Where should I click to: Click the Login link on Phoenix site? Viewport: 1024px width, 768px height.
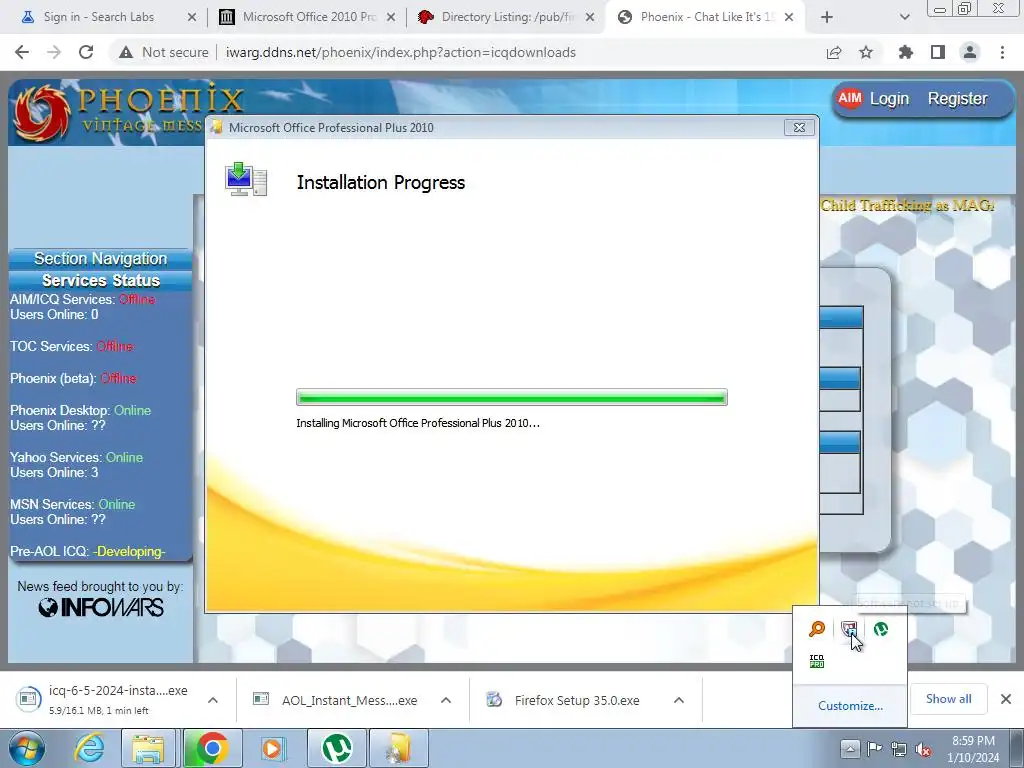coord(889,99)
